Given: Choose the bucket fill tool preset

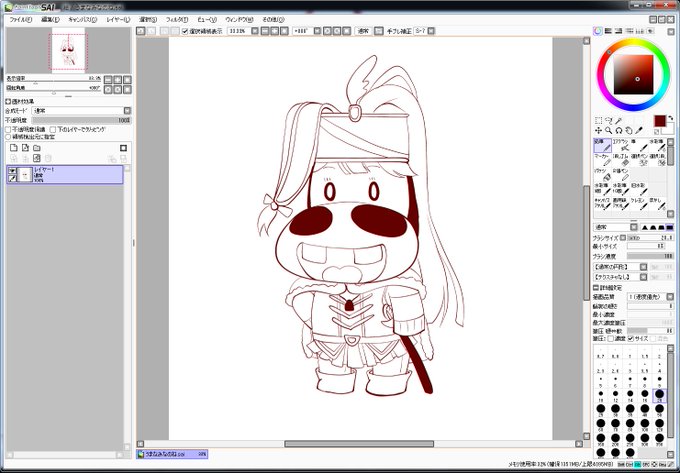Looking at the screenshot, I should point(602,175).
